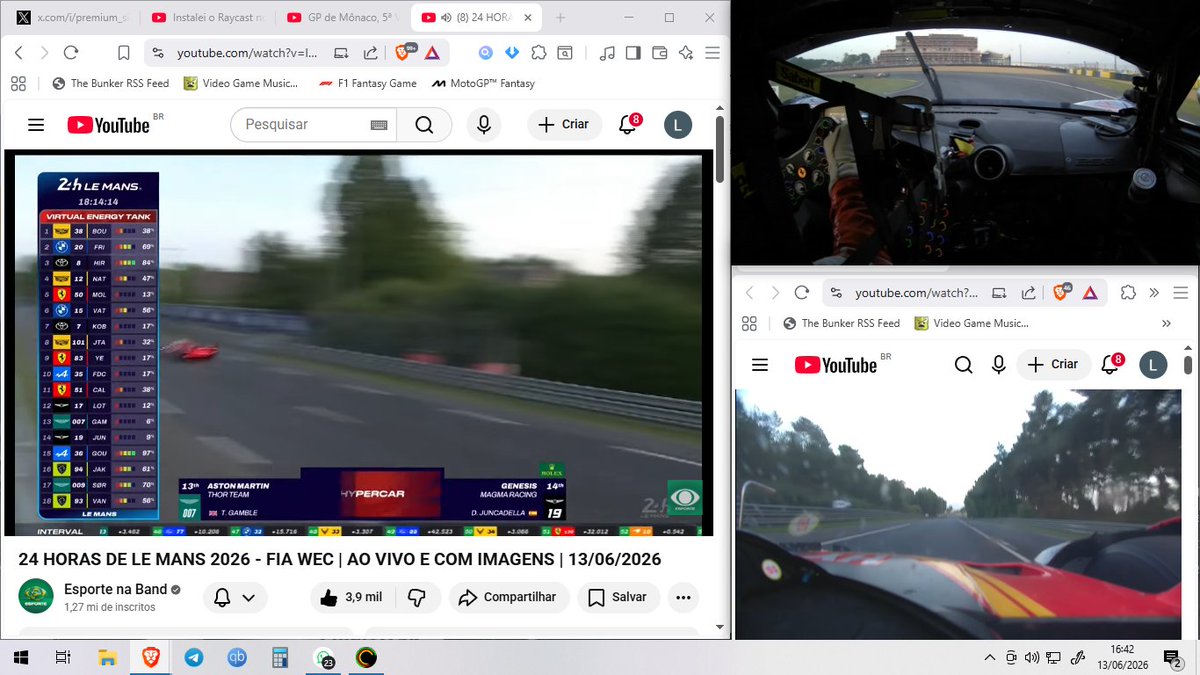Open account avatar L in right window
1200x675 pixels.
[x=1153, y=365]
